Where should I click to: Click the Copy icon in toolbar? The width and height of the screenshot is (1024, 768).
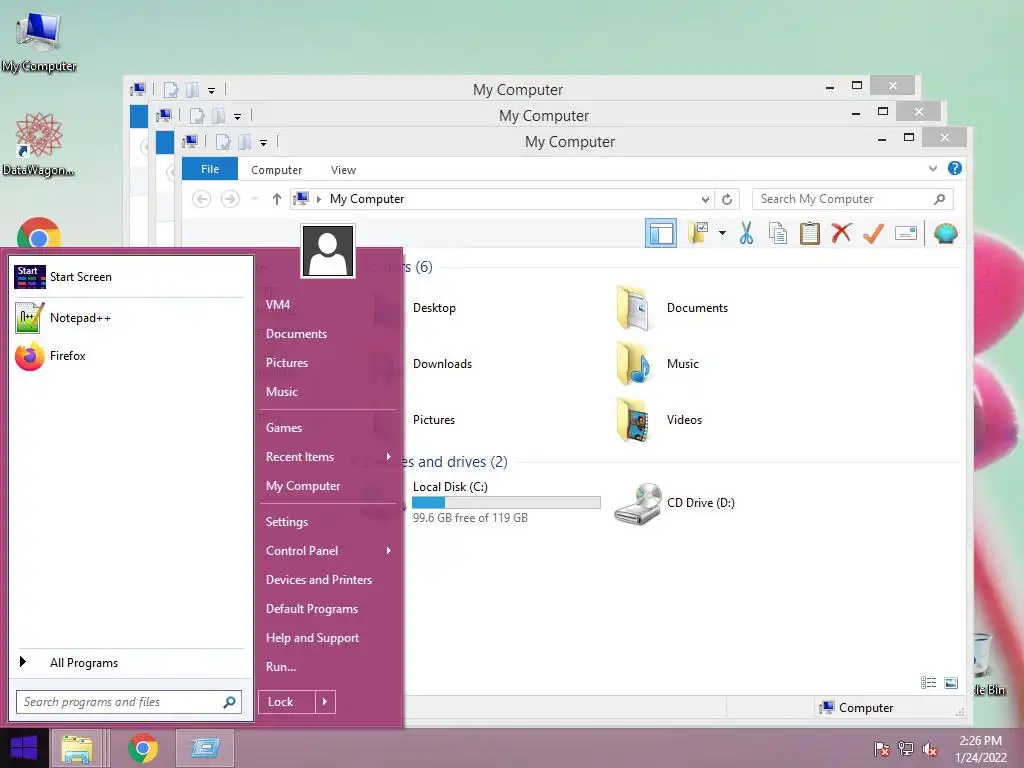(x=777, y=232)
